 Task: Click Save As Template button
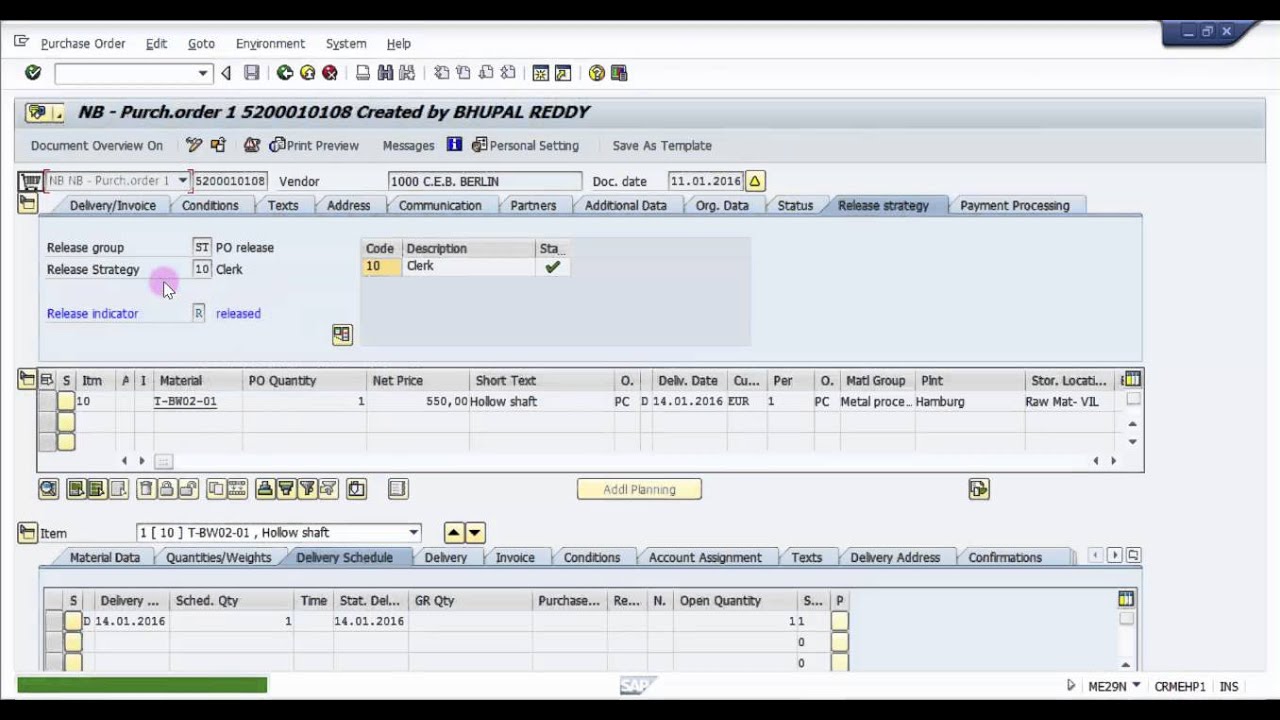(x=662, y=145)
